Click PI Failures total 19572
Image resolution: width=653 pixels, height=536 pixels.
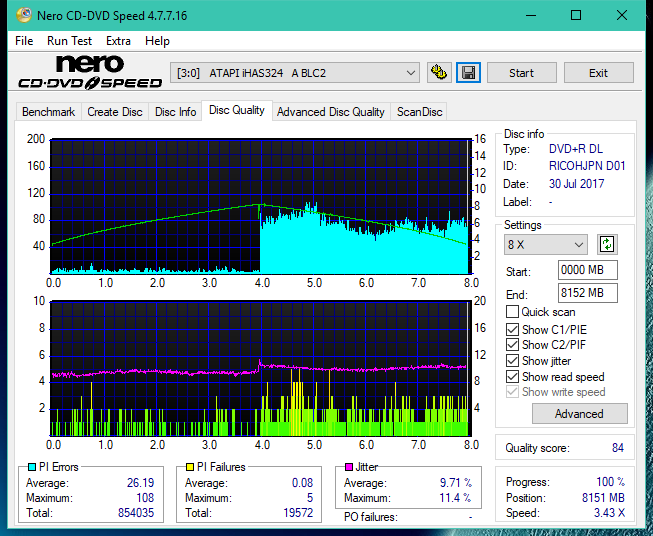click(298, 513)
